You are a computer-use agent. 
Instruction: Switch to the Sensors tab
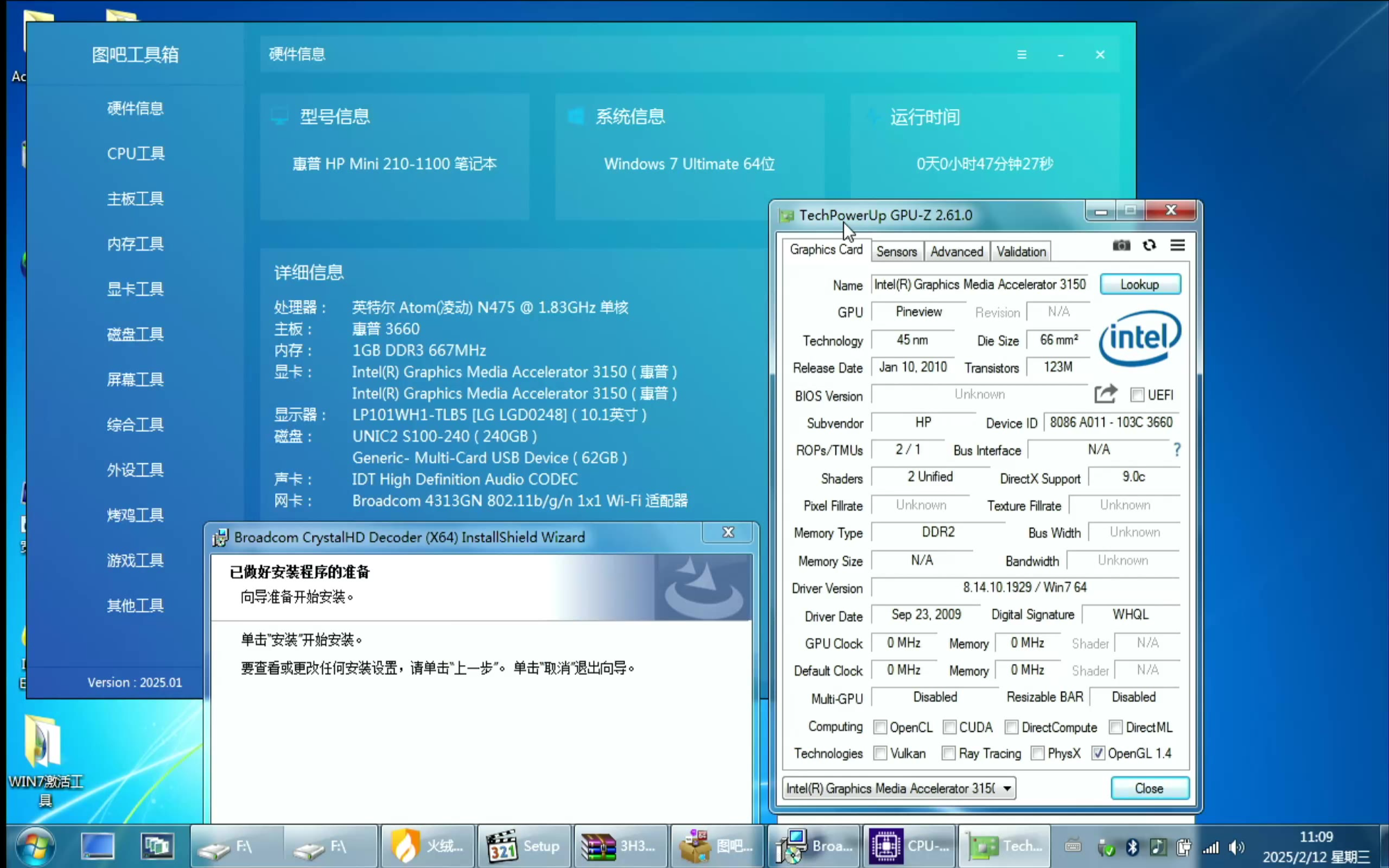click(897, 251)
